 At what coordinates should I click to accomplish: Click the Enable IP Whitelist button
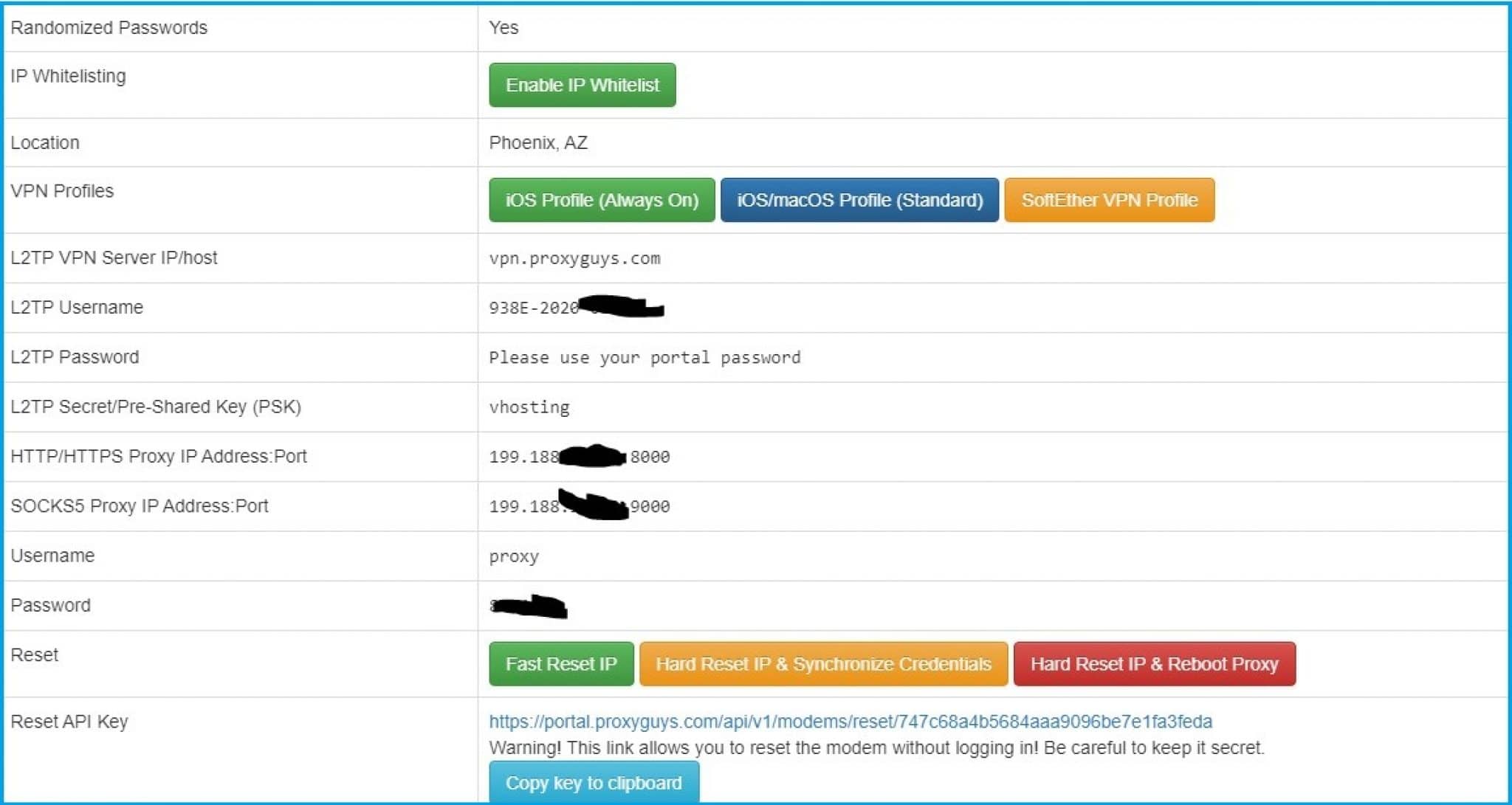(582, 85)
